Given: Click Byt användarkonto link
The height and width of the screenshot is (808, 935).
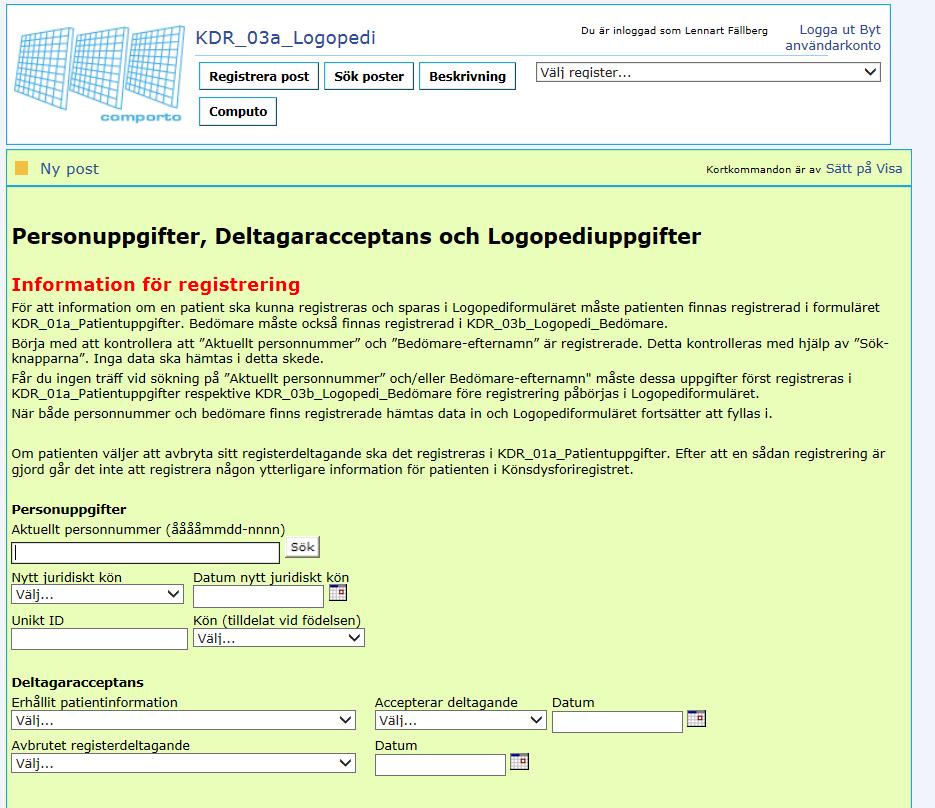Looking at the screenshot, I should pyautogui.click(x=833, y=38).
